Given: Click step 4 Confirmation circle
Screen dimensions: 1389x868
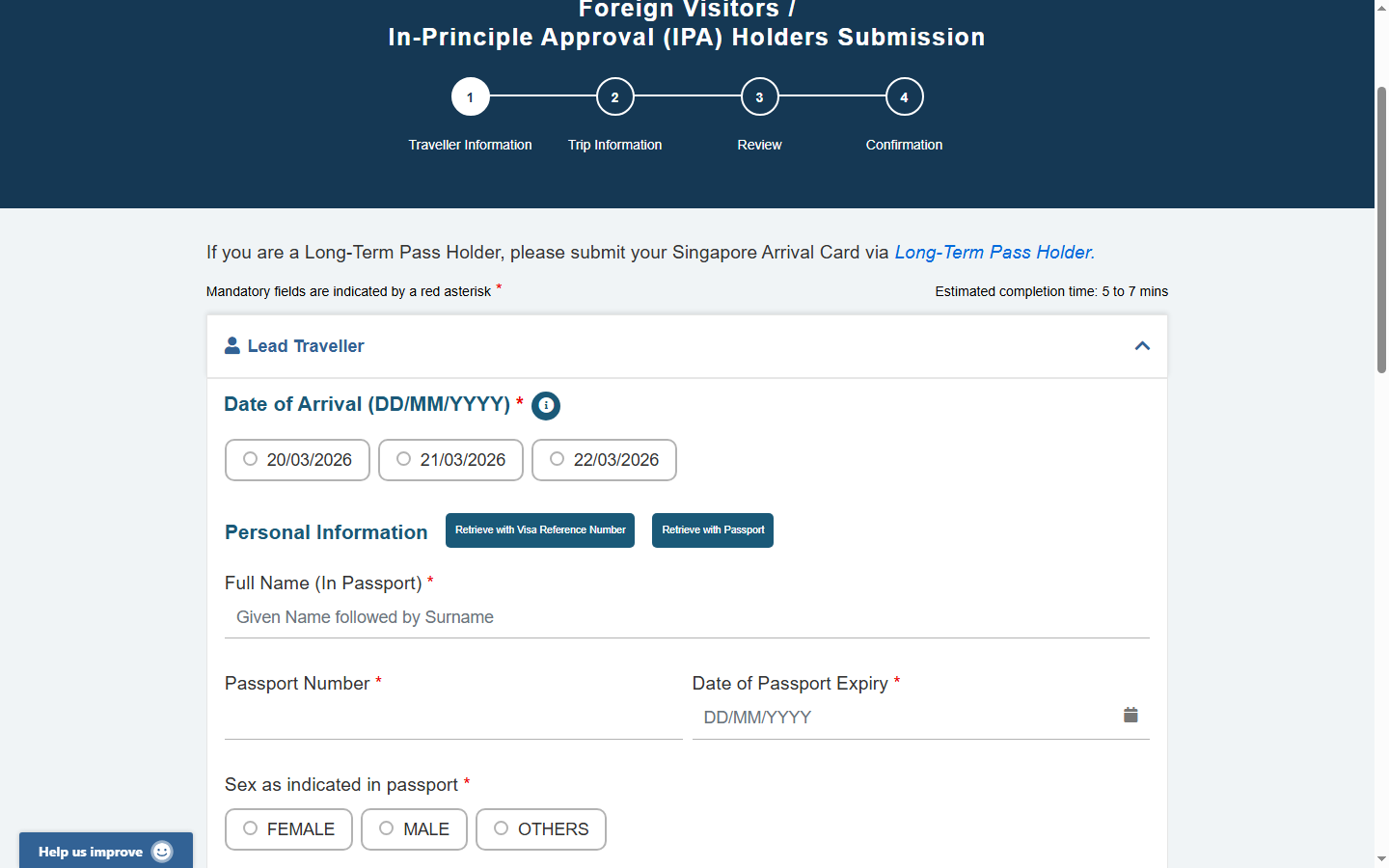Looking at the screenshot, I should (x=905, y=96).
